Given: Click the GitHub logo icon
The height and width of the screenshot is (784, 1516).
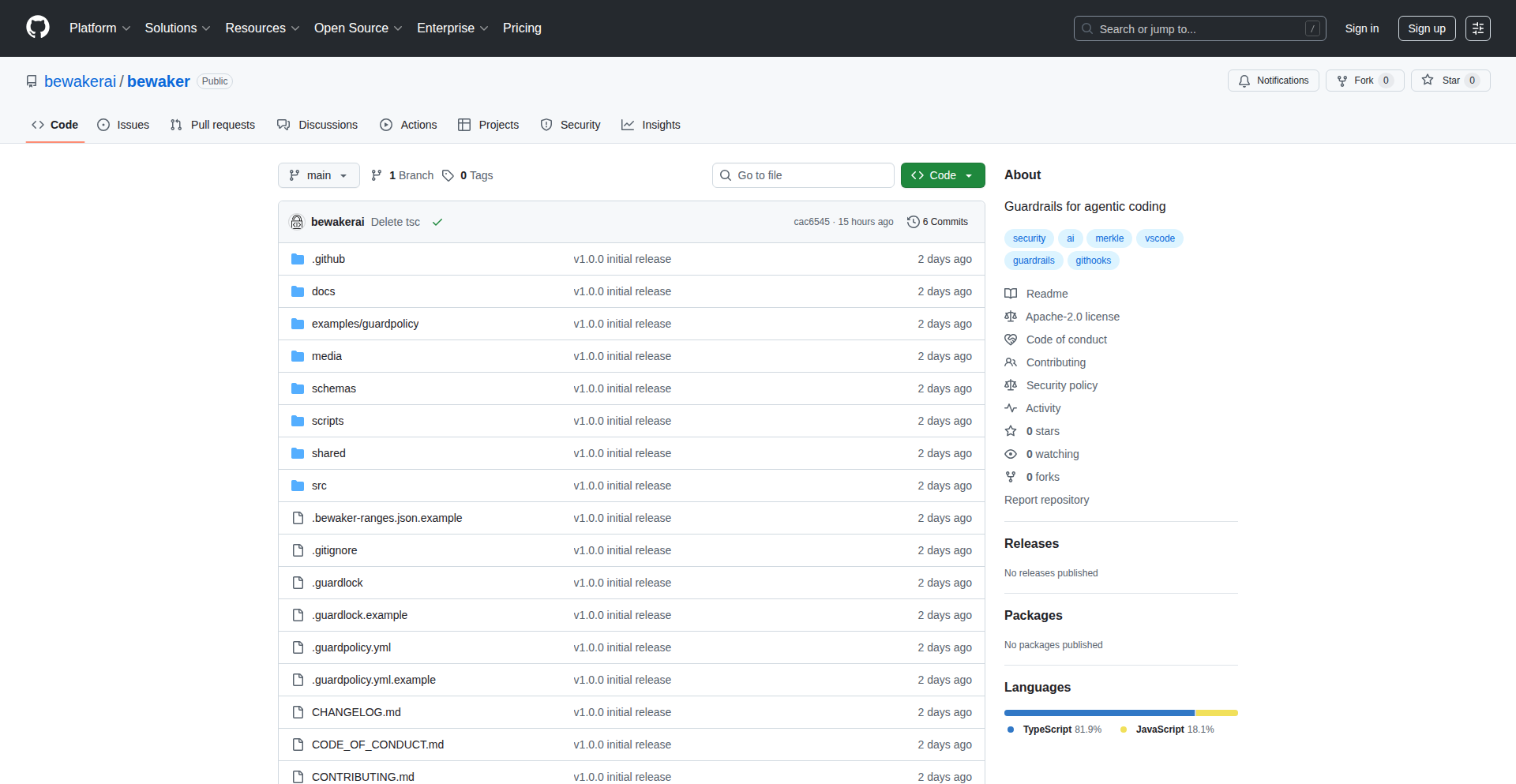Looking at the screenshot, I should (x=38, y=28).
